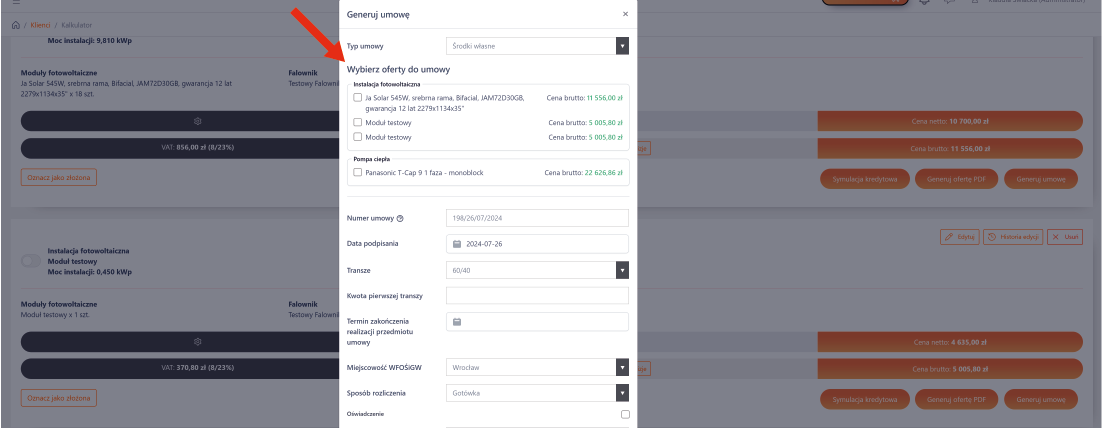Open the Miejscowość WFOŚiGW dropdown
Screen dimensions: 1102x429
536,367
